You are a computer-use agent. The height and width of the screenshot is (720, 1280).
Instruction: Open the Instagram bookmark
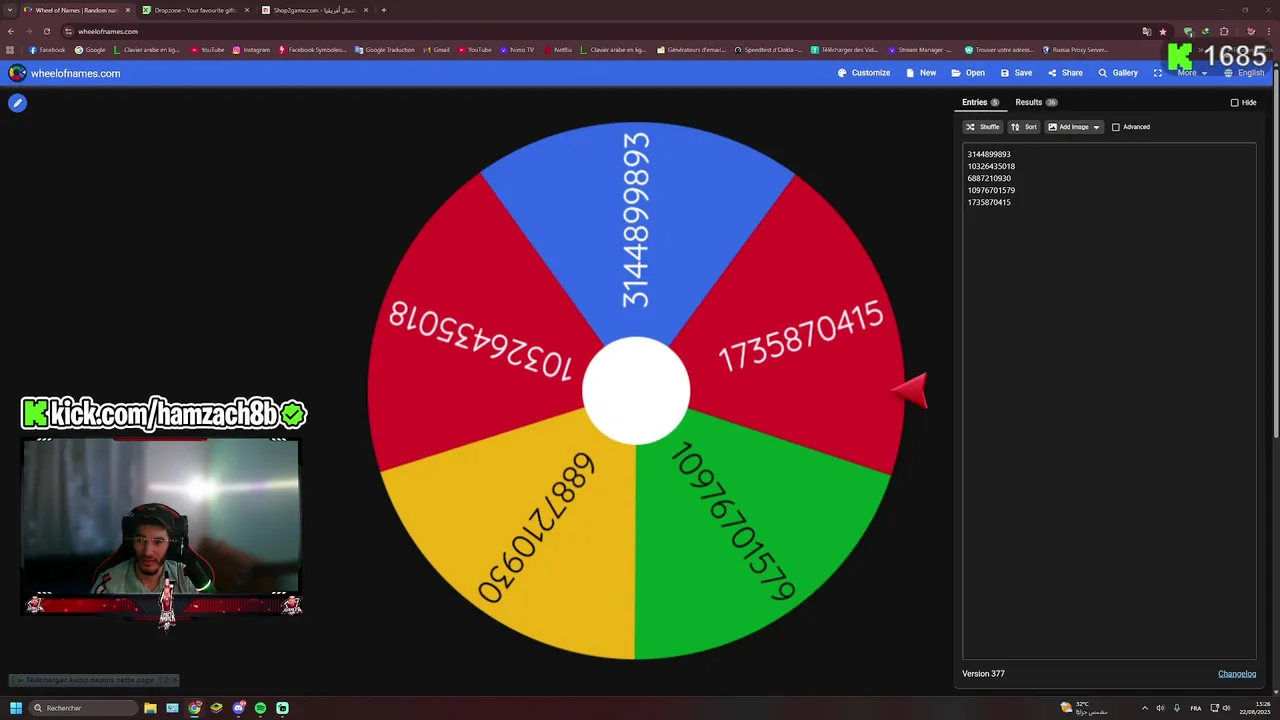(251, 50)
